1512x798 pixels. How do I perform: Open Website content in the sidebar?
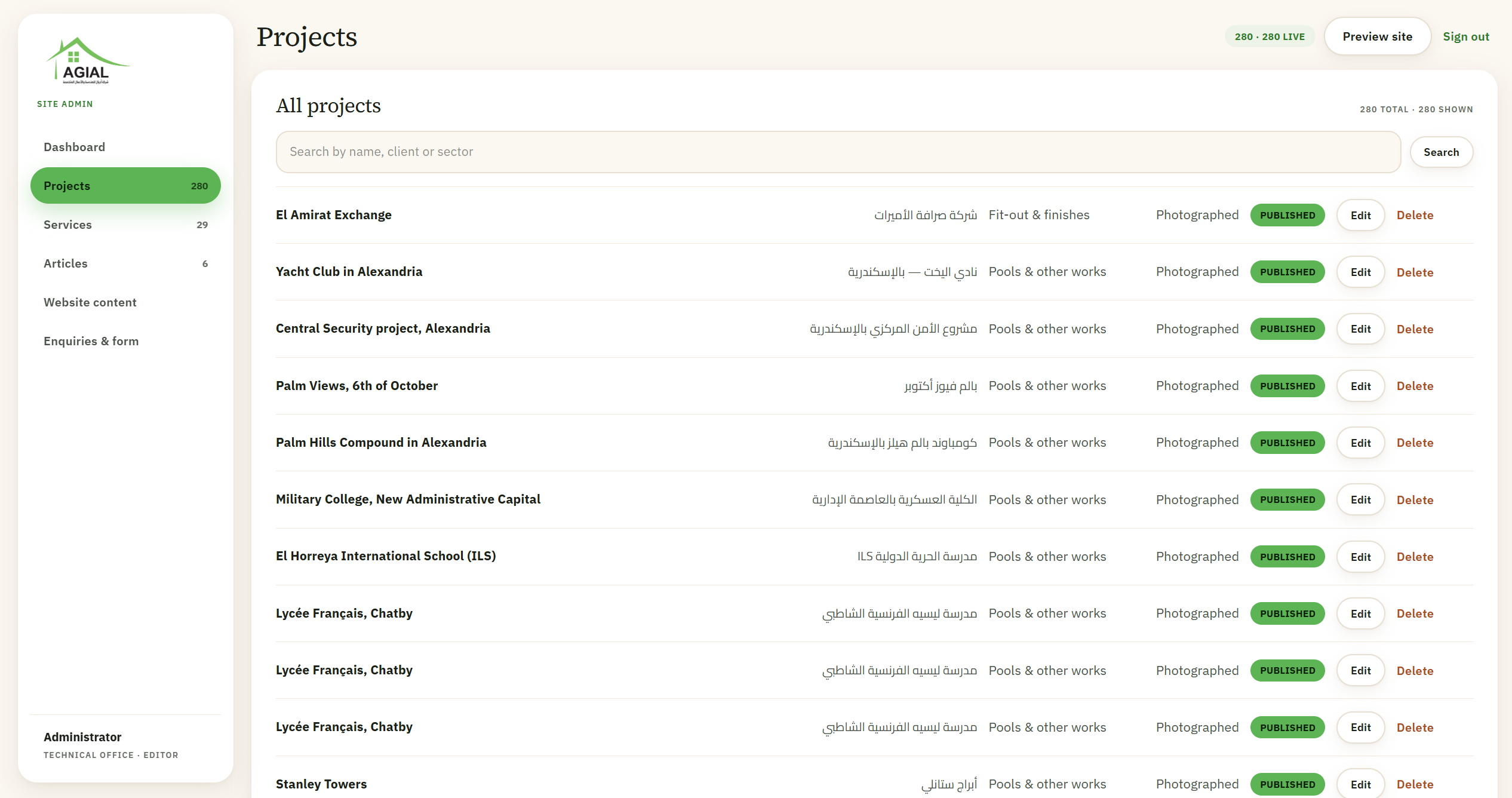pos(125,302)
